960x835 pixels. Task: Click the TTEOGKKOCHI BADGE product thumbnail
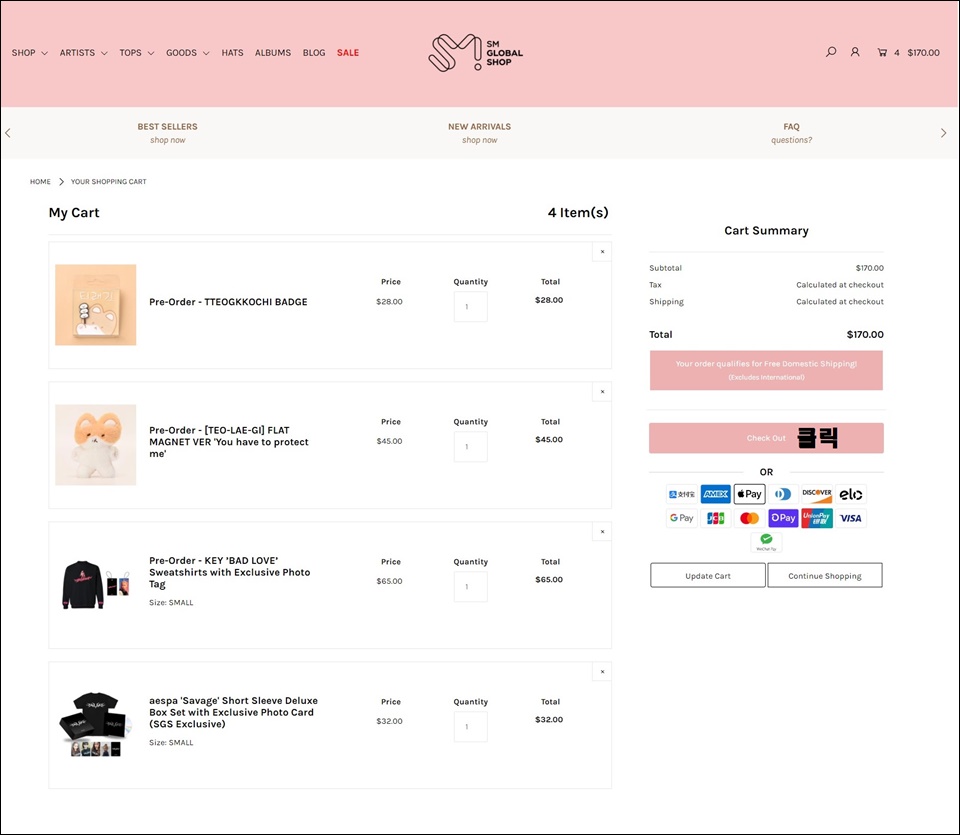[96, 305]
